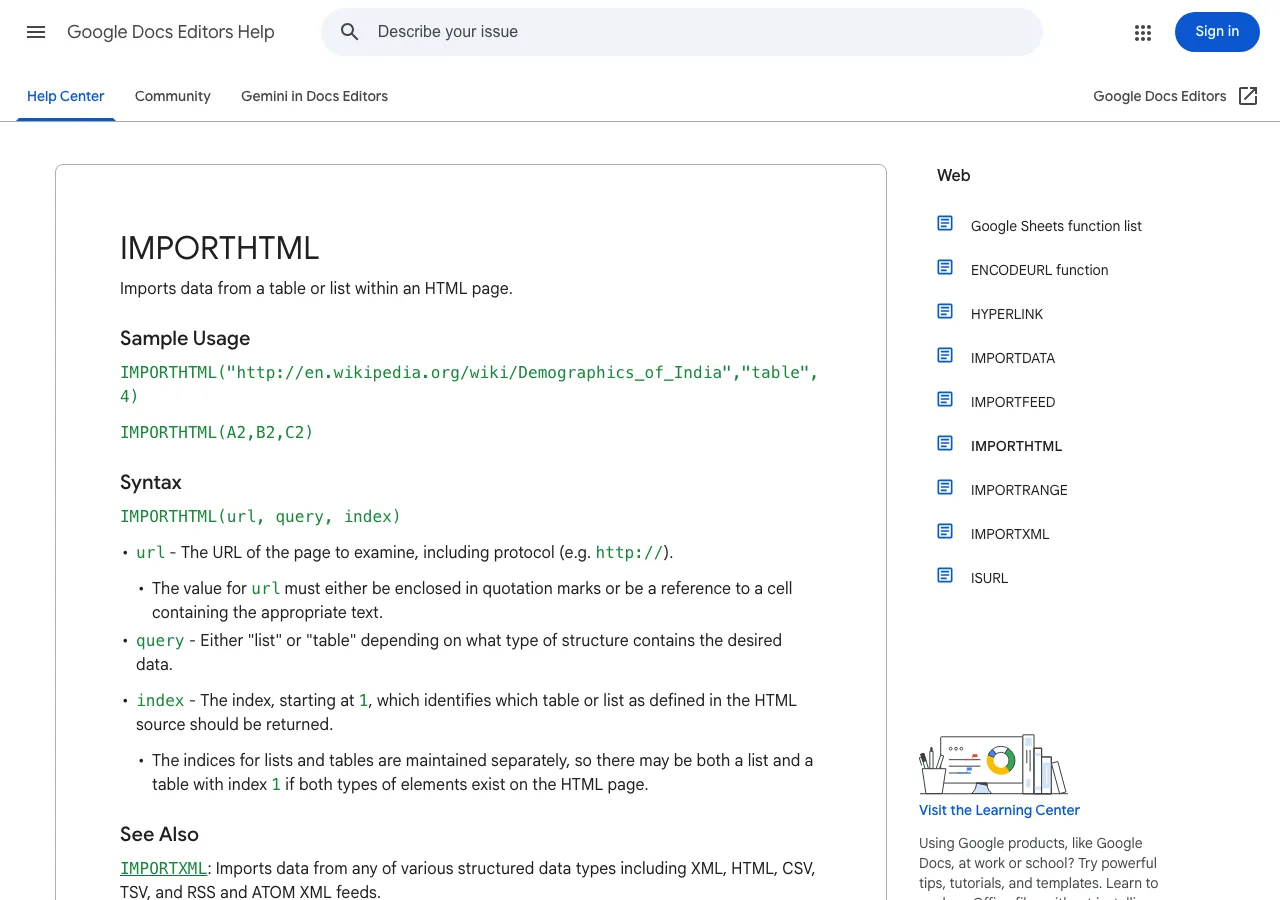Click the 'Imports data from a table' description

tap(316, 288)
